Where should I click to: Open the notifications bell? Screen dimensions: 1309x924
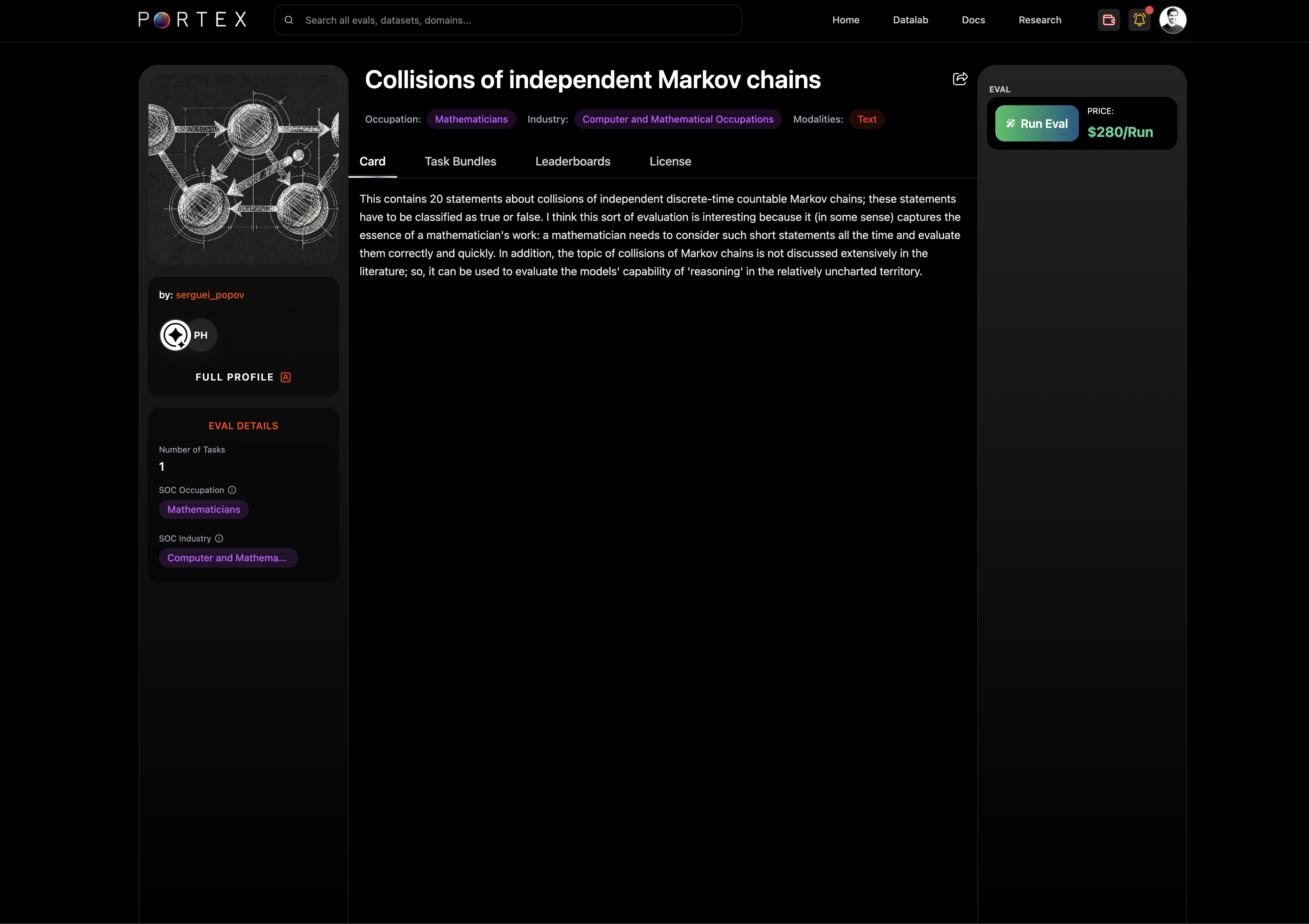pos(1139,20)
